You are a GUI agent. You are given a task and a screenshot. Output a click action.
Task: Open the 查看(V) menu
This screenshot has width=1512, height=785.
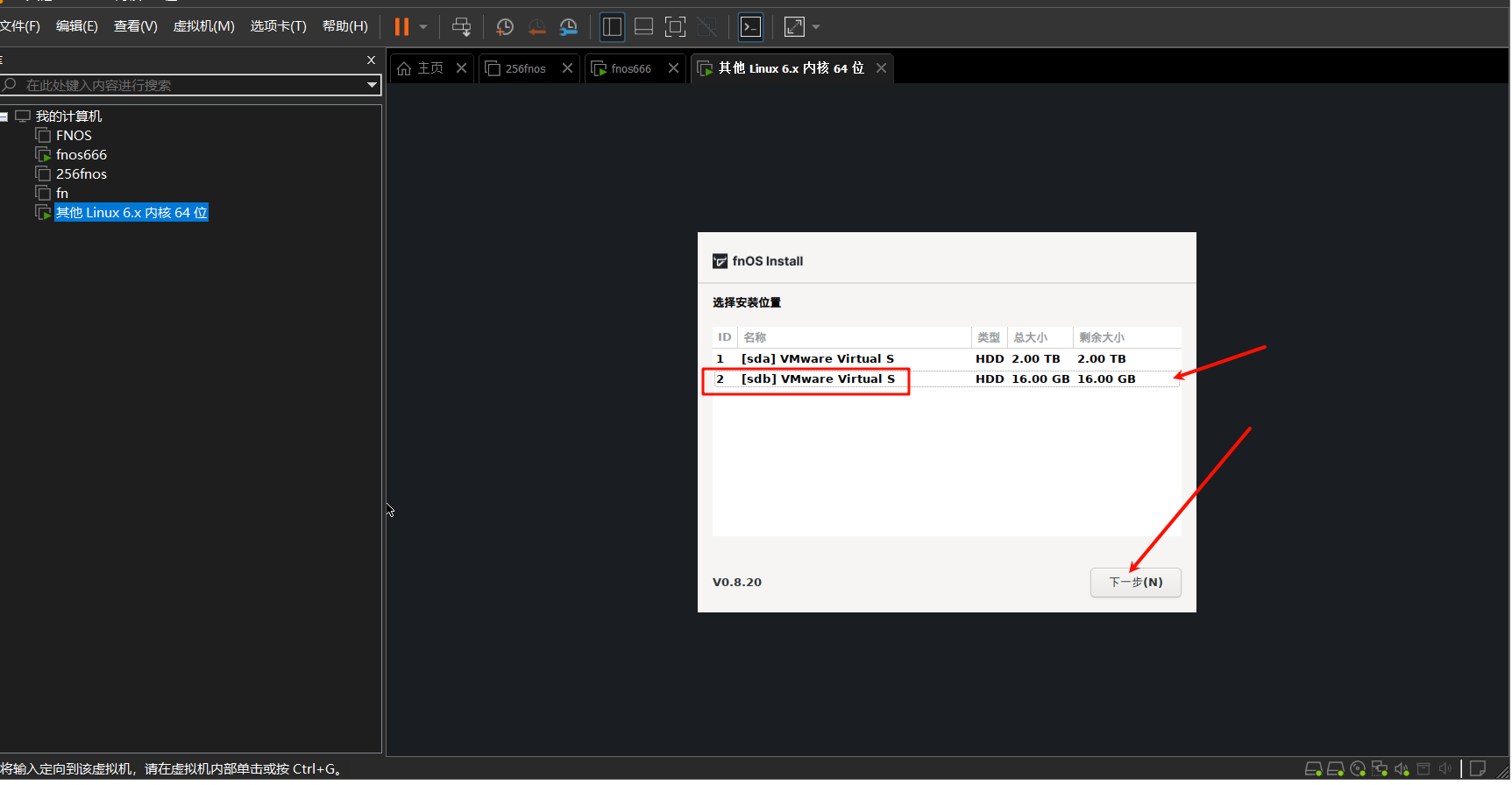point(136,26)
